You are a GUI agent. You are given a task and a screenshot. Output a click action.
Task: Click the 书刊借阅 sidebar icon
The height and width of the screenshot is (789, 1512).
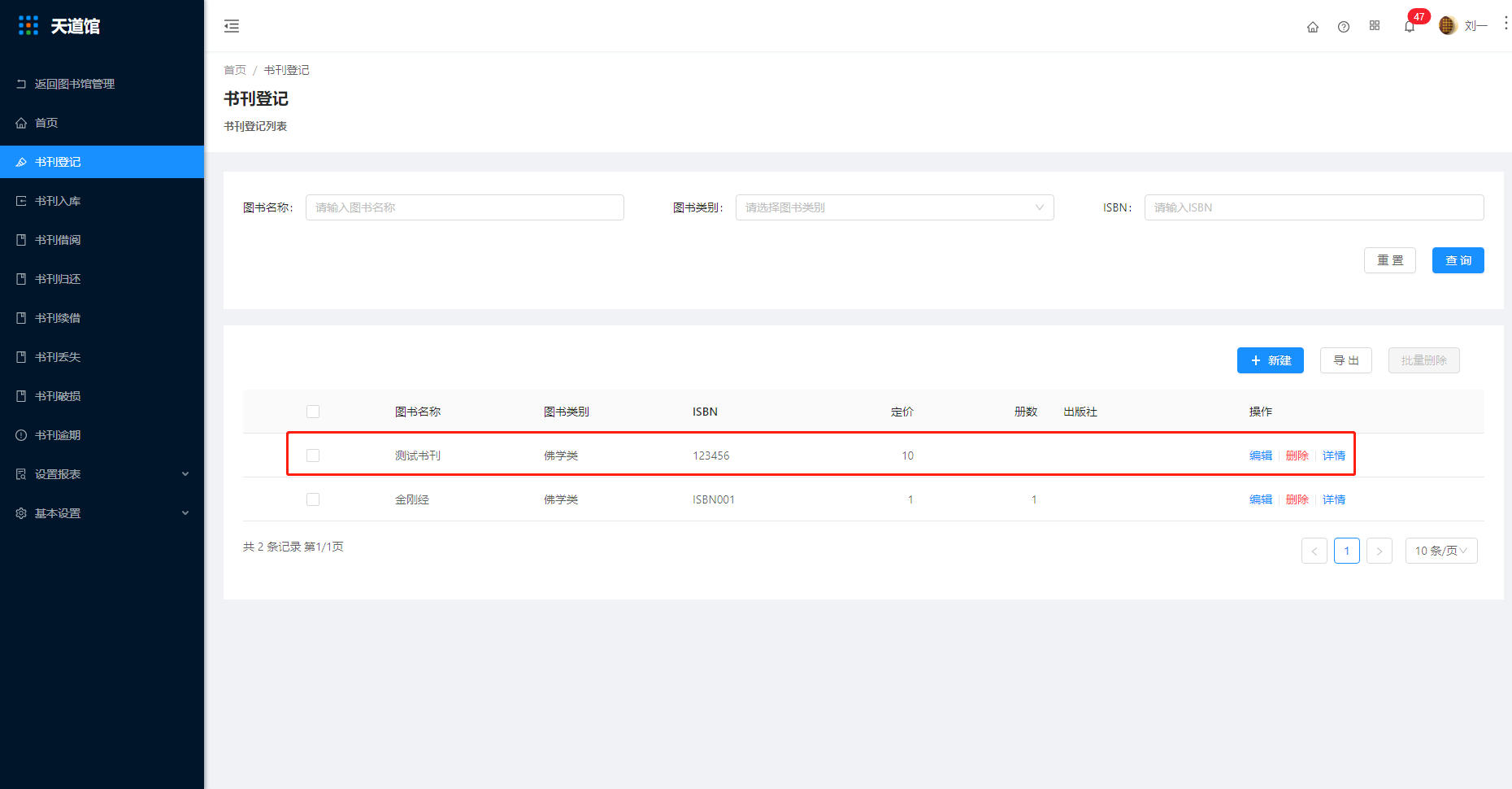coord(21,240)
